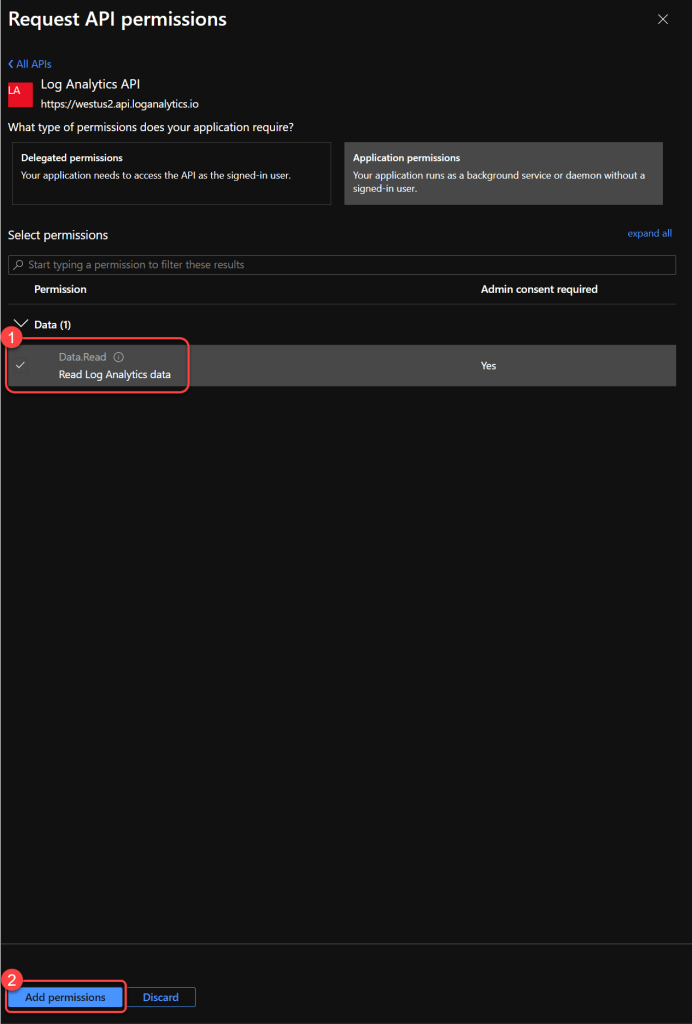
Task: Collapse the Data (1) permission group
Action: [x=21, y=324]
